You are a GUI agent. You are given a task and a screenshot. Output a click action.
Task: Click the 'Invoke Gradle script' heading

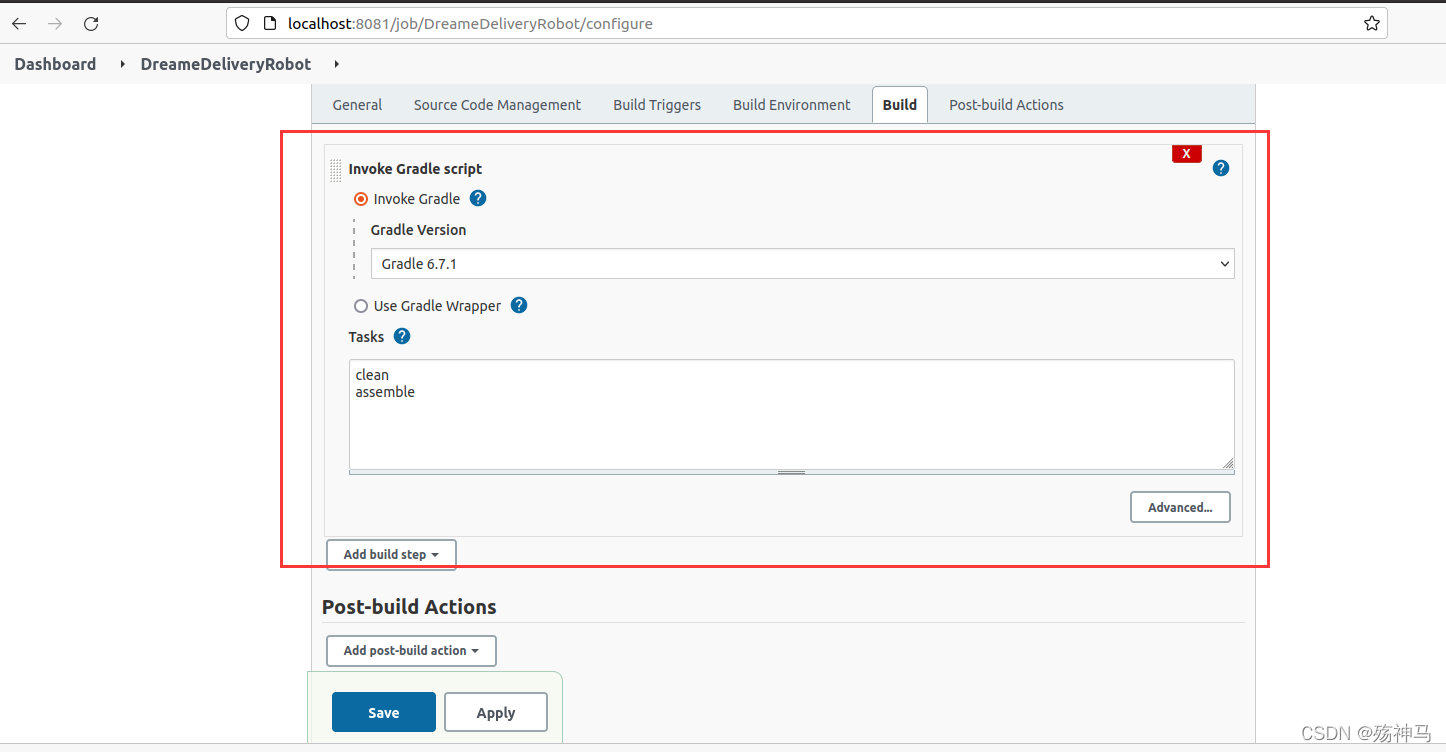pyautogui.click(x=415, y=169)
